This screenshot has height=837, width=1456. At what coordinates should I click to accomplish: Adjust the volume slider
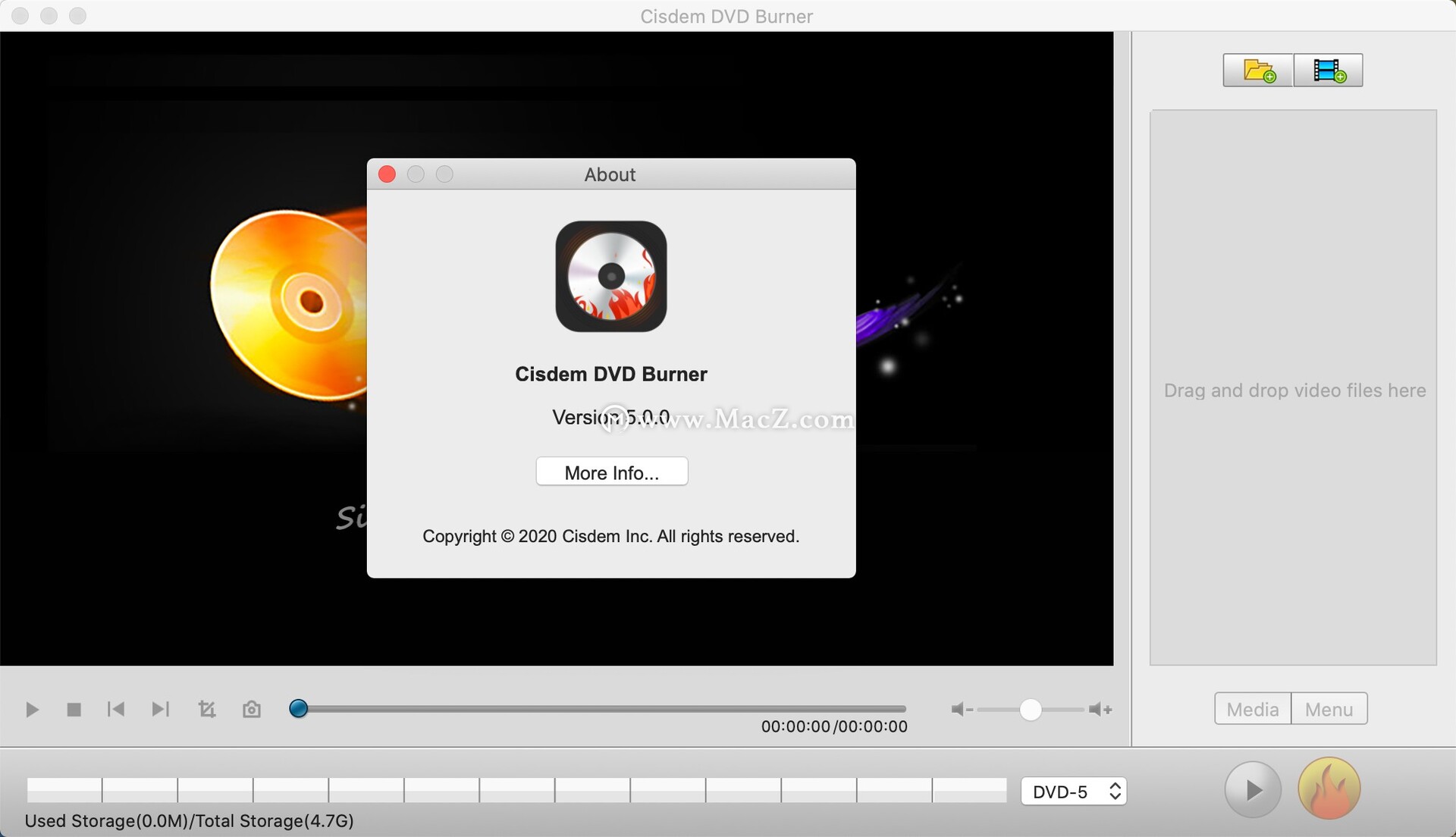1031,710
